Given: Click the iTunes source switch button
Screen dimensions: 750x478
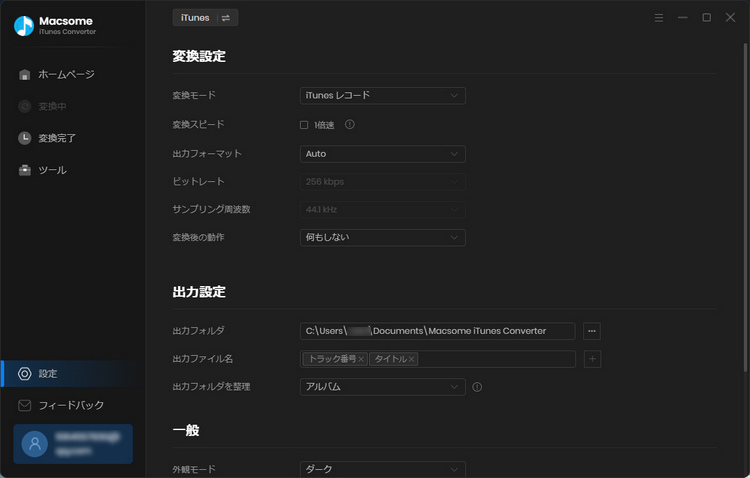Looking at the screenshot, I should tap(205, 18).
